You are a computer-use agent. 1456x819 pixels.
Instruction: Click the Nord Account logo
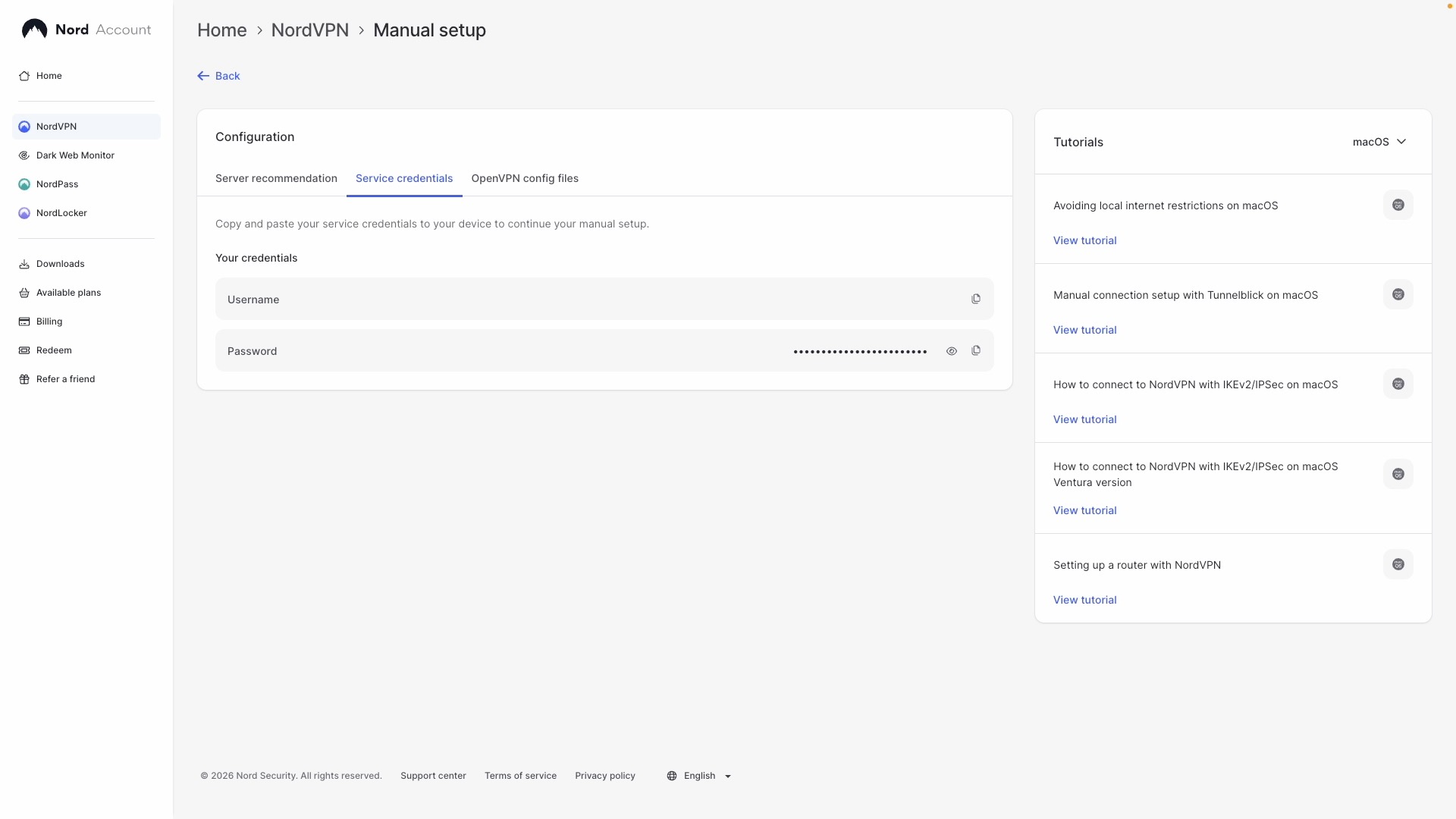click(x=86, y=30)
